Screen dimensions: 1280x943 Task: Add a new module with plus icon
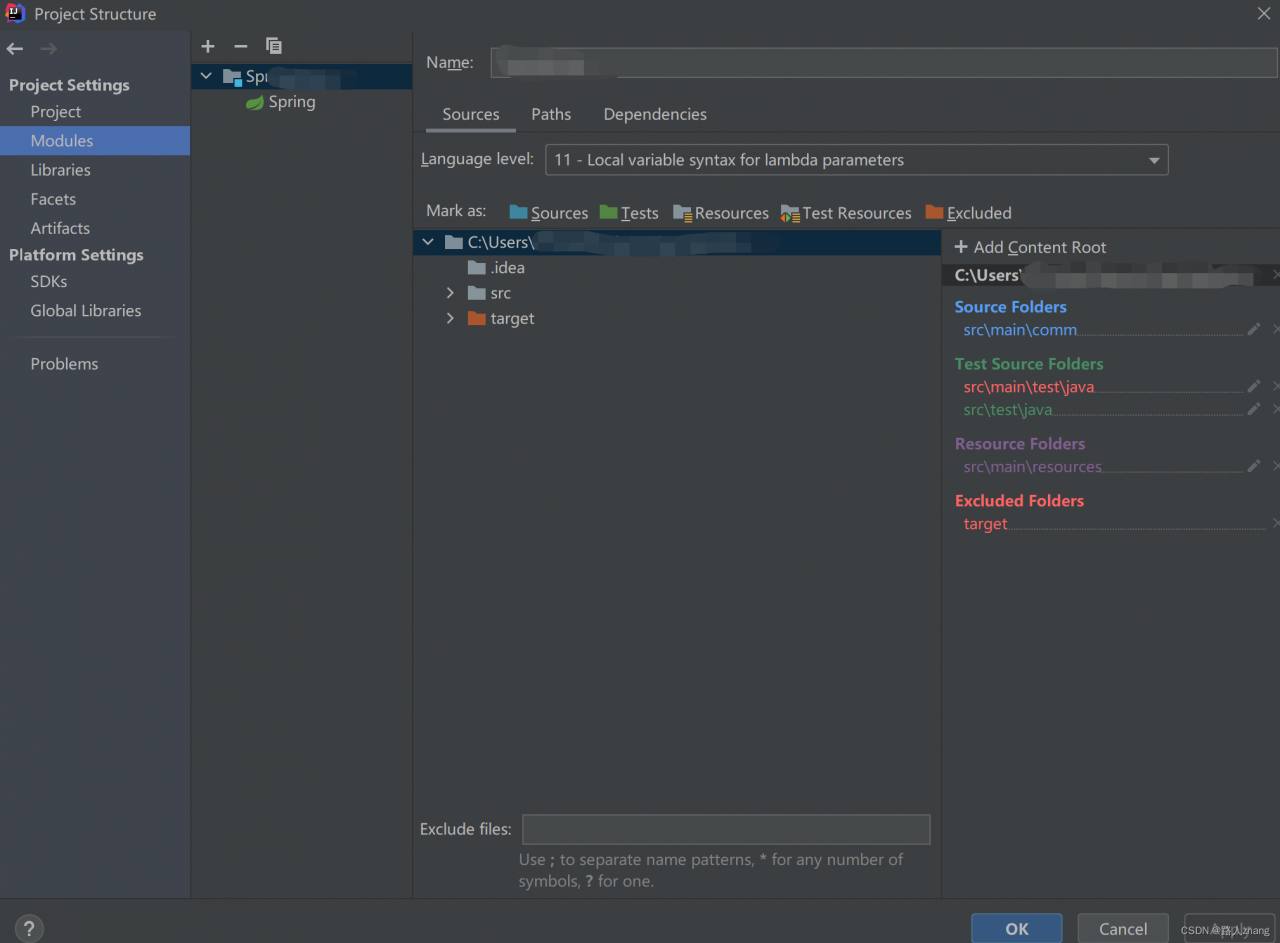pyautogui.click(x=208, y=46)
